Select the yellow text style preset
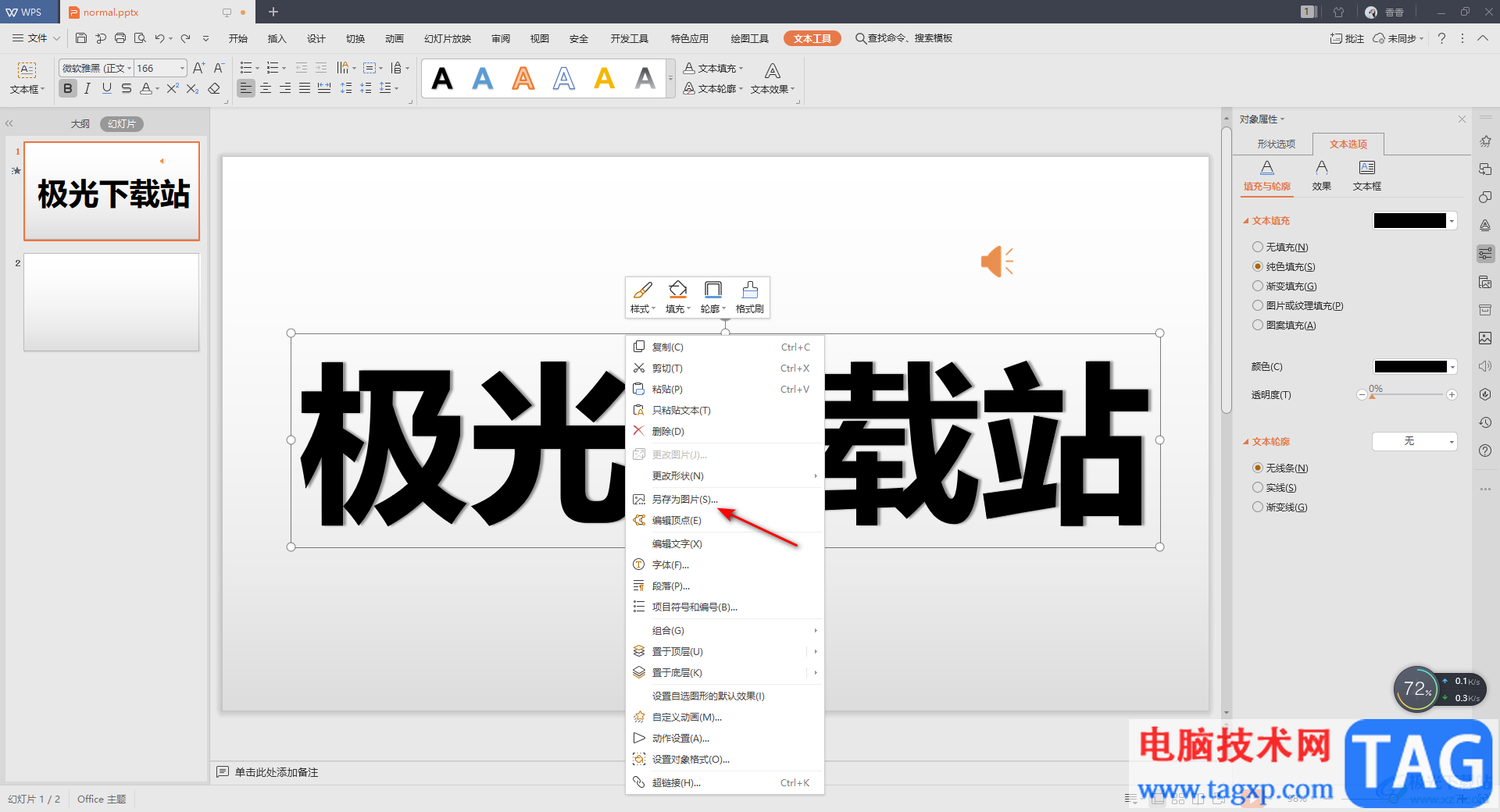 (605, 78)
